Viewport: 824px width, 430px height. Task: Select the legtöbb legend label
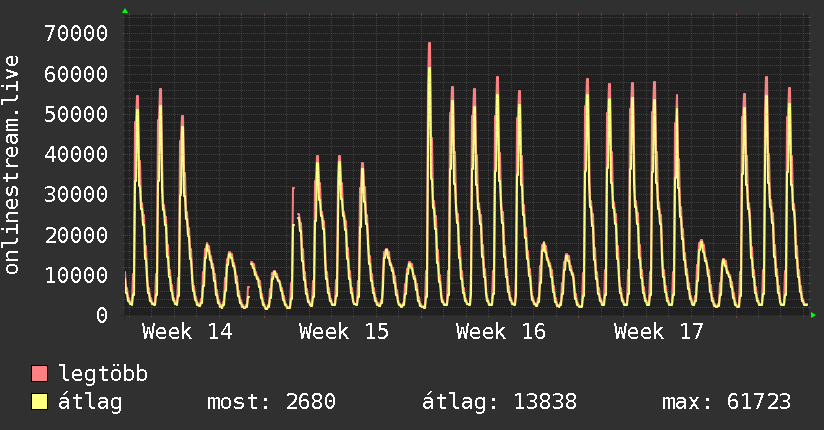pyautogui.click(x=103, y=374)
